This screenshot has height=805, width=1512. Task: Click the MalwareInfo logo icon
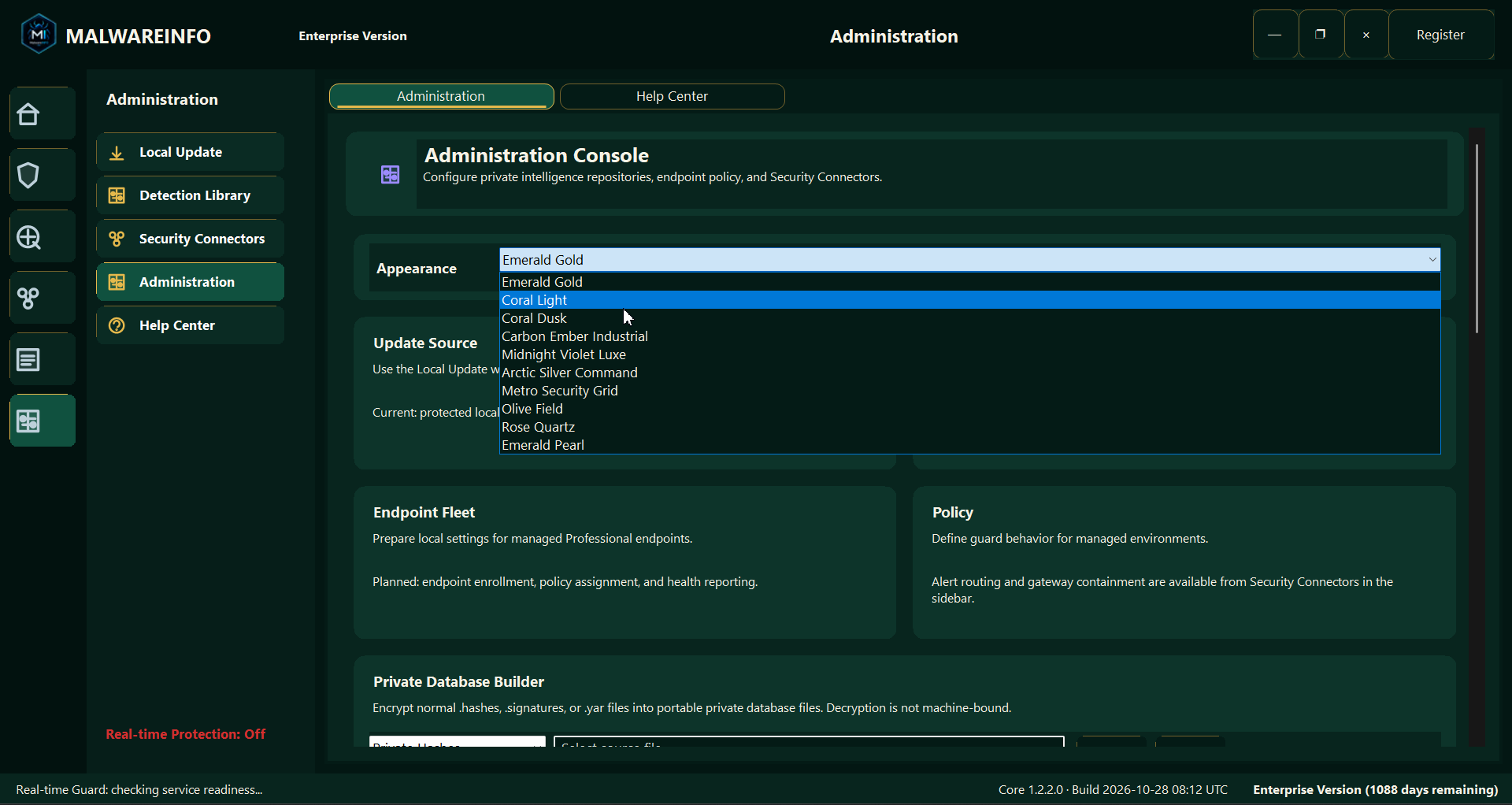[39, 35]
